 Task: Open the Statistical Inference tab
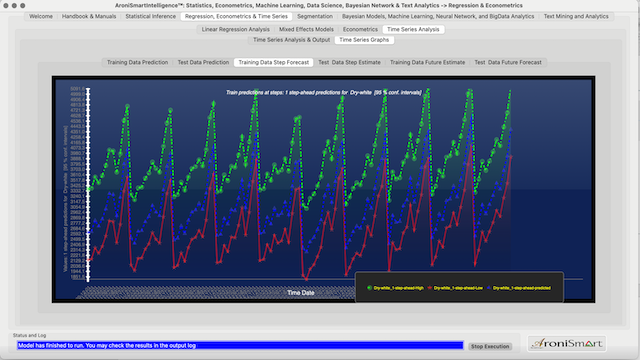click(151, 16)
